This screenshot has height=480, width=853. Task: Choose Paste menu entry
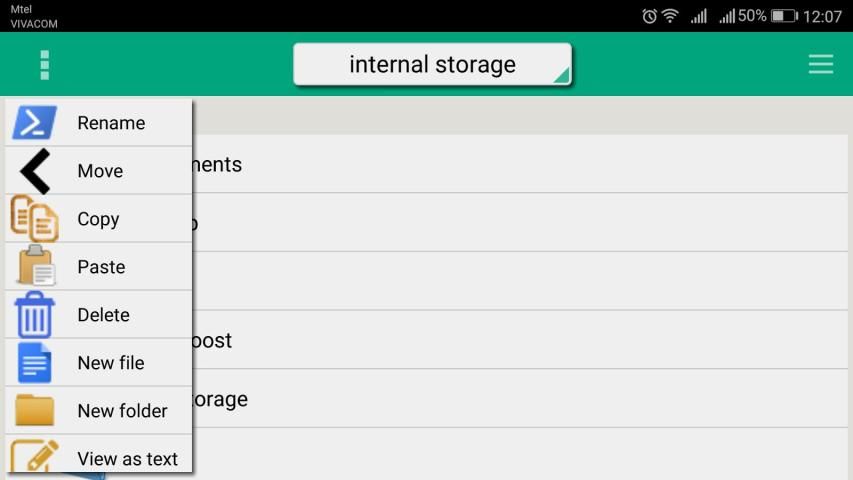click(101, 267)
